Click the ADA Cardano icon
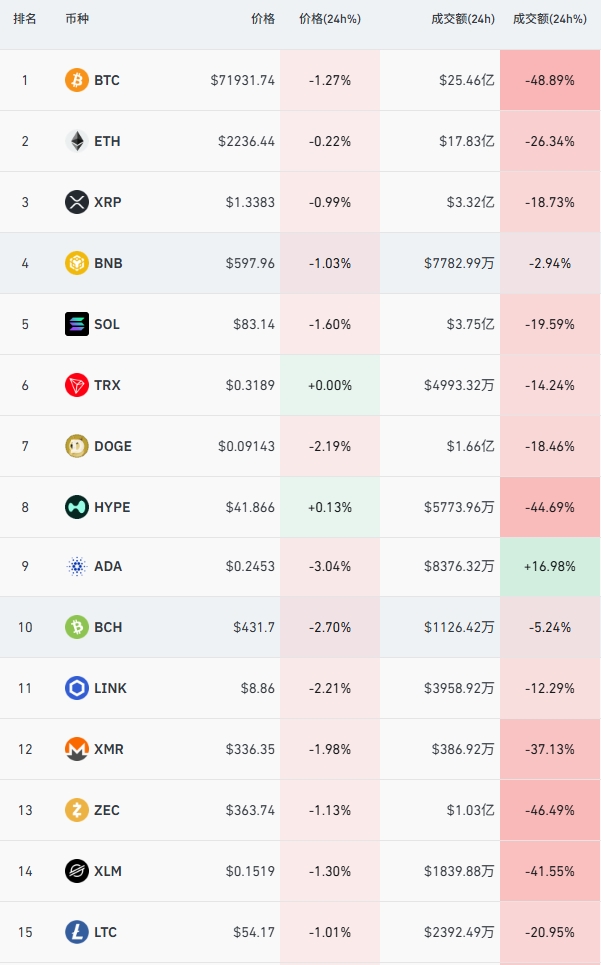This screenshot has width=601, height=965. [77, 566]
